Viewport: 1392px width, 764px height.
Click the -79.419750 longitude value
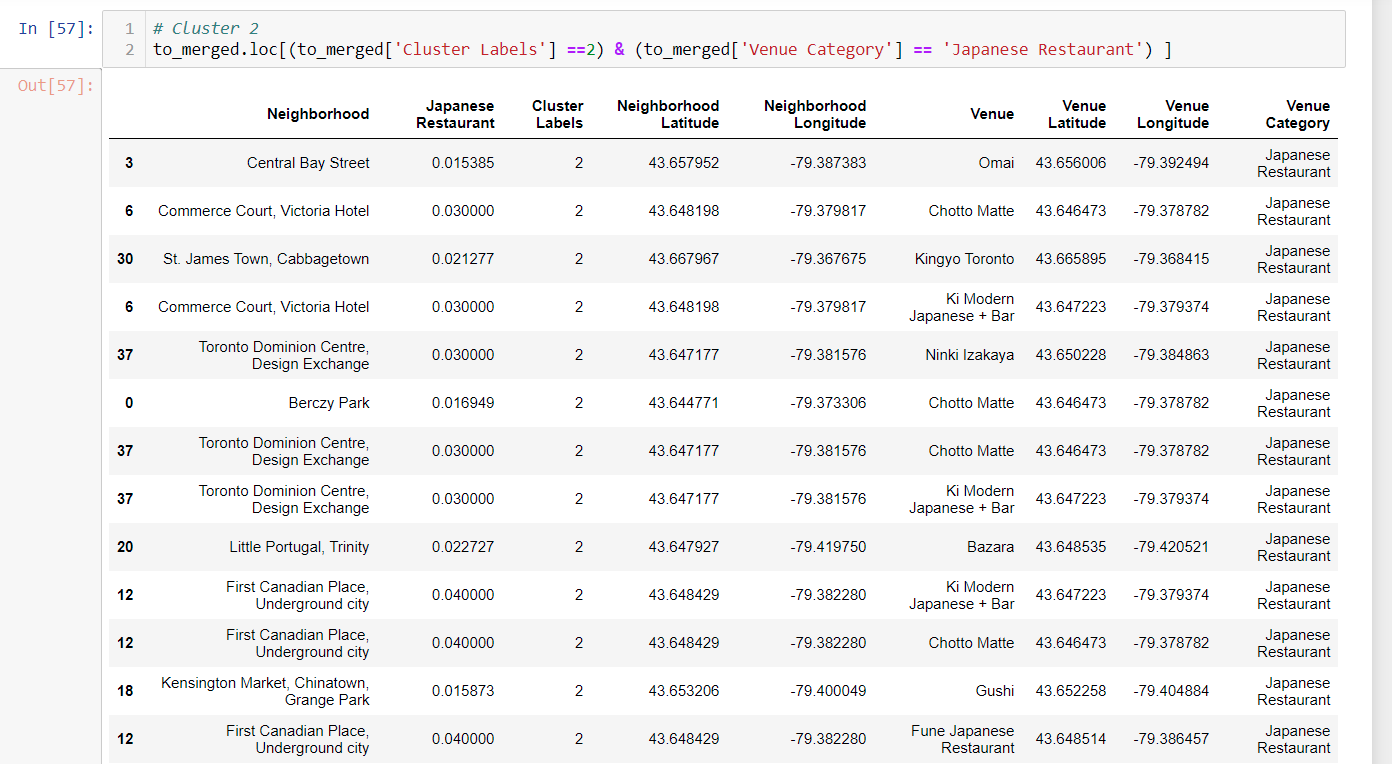828,547
